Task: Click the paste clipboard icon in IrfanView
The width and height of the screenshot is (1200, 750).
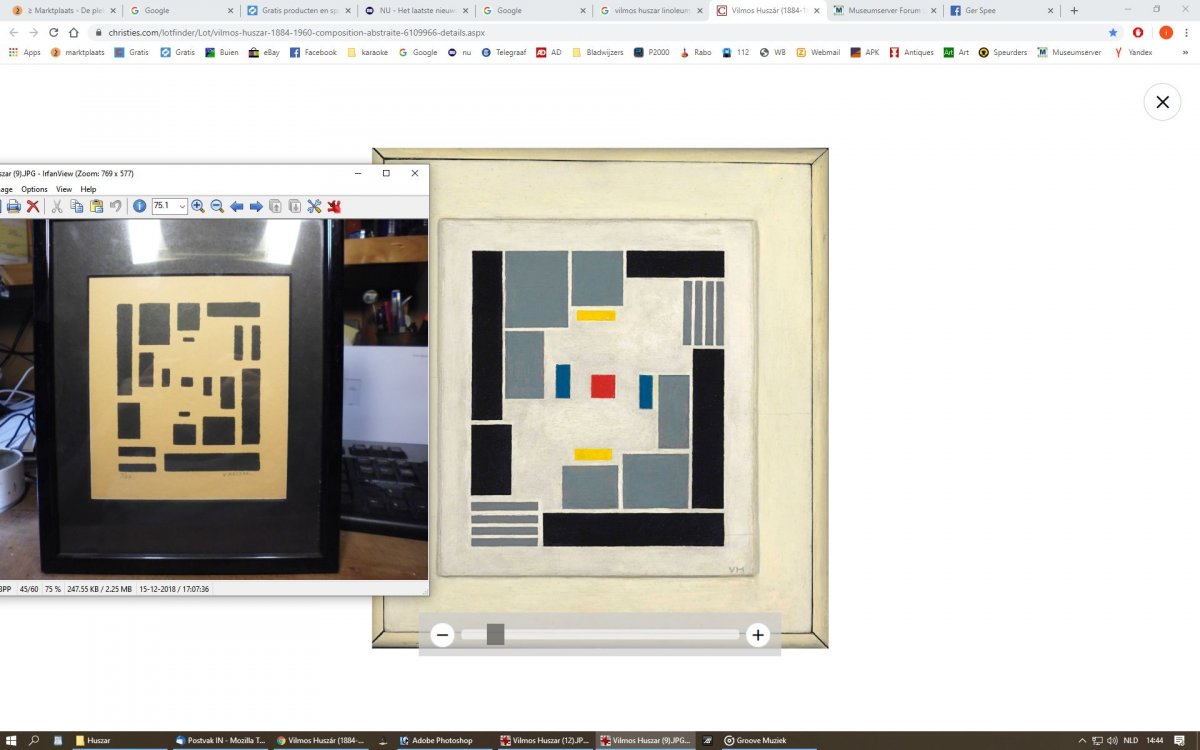Action: 96,206
